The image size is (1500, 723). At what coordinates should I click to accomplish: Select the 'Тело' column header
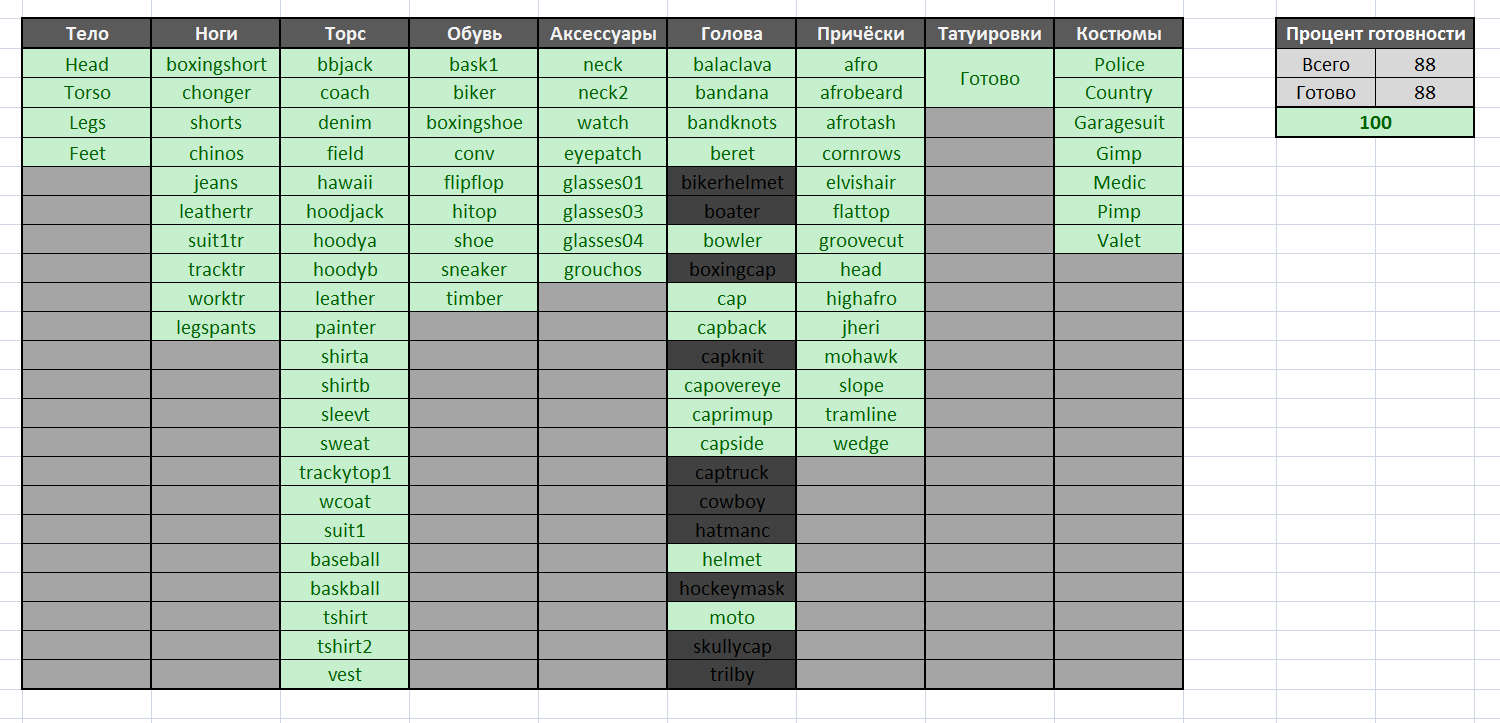(87, 34)
